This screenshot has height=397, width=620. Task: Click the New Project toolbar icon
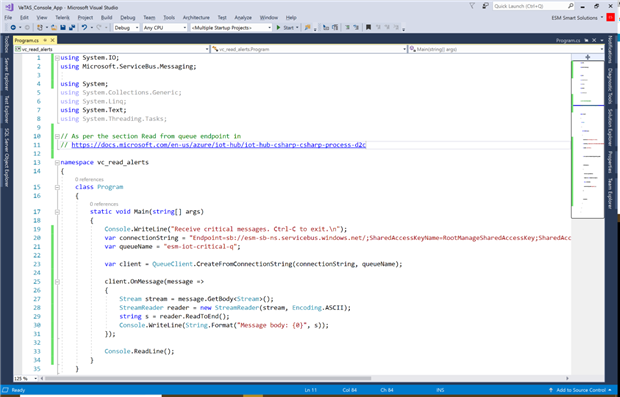pos(40,28)
